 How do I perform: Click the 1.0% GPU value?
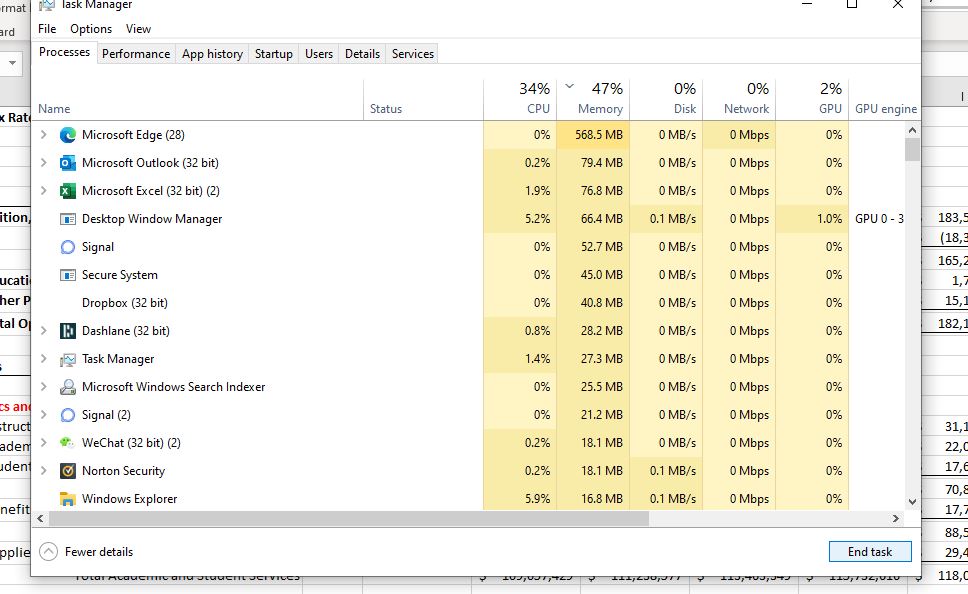tap(830, 219)
